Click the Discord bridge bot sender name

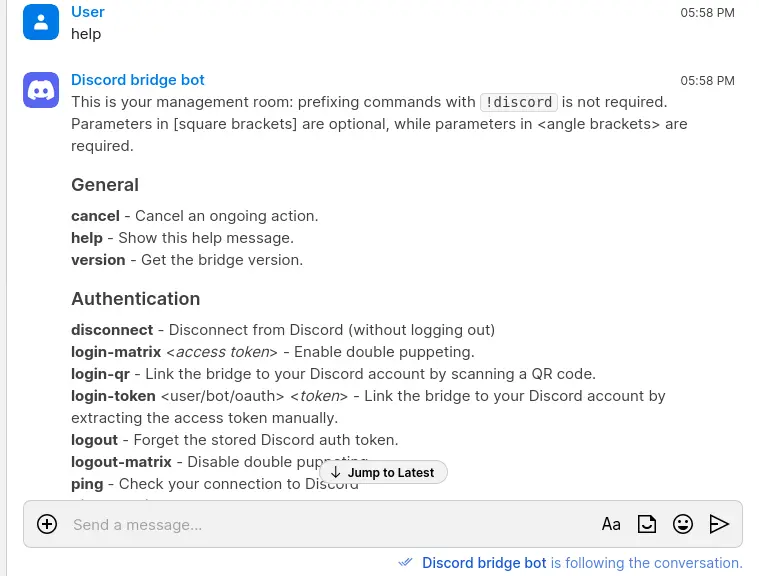[x=138, y=80]
